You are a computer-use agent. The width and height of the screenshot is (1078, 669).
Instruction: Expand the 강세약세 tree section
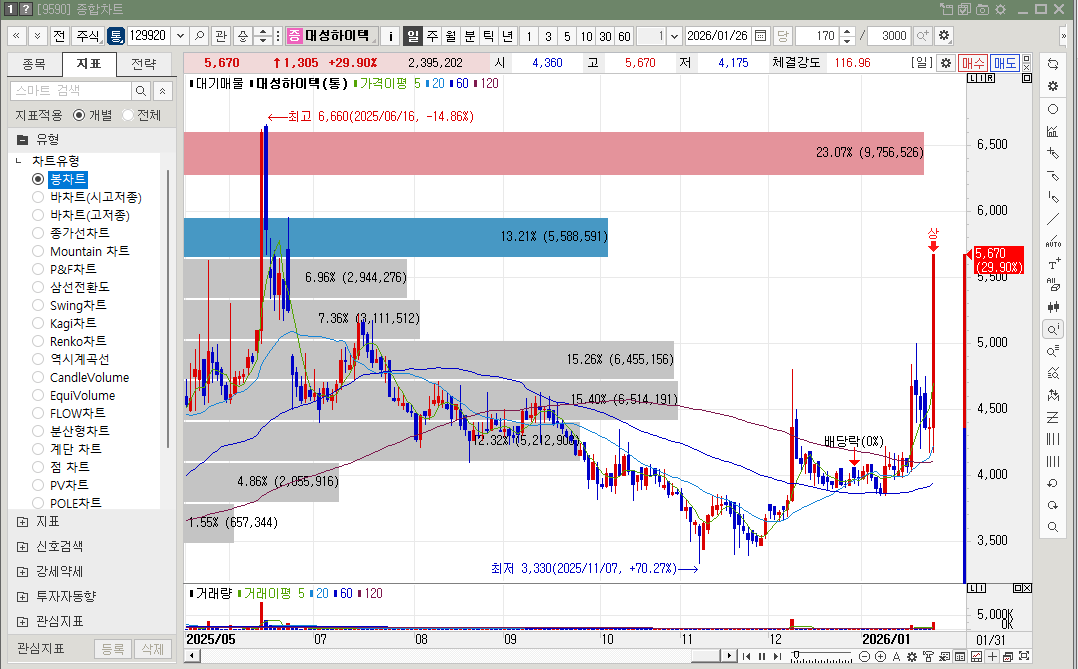click(23, 571)
